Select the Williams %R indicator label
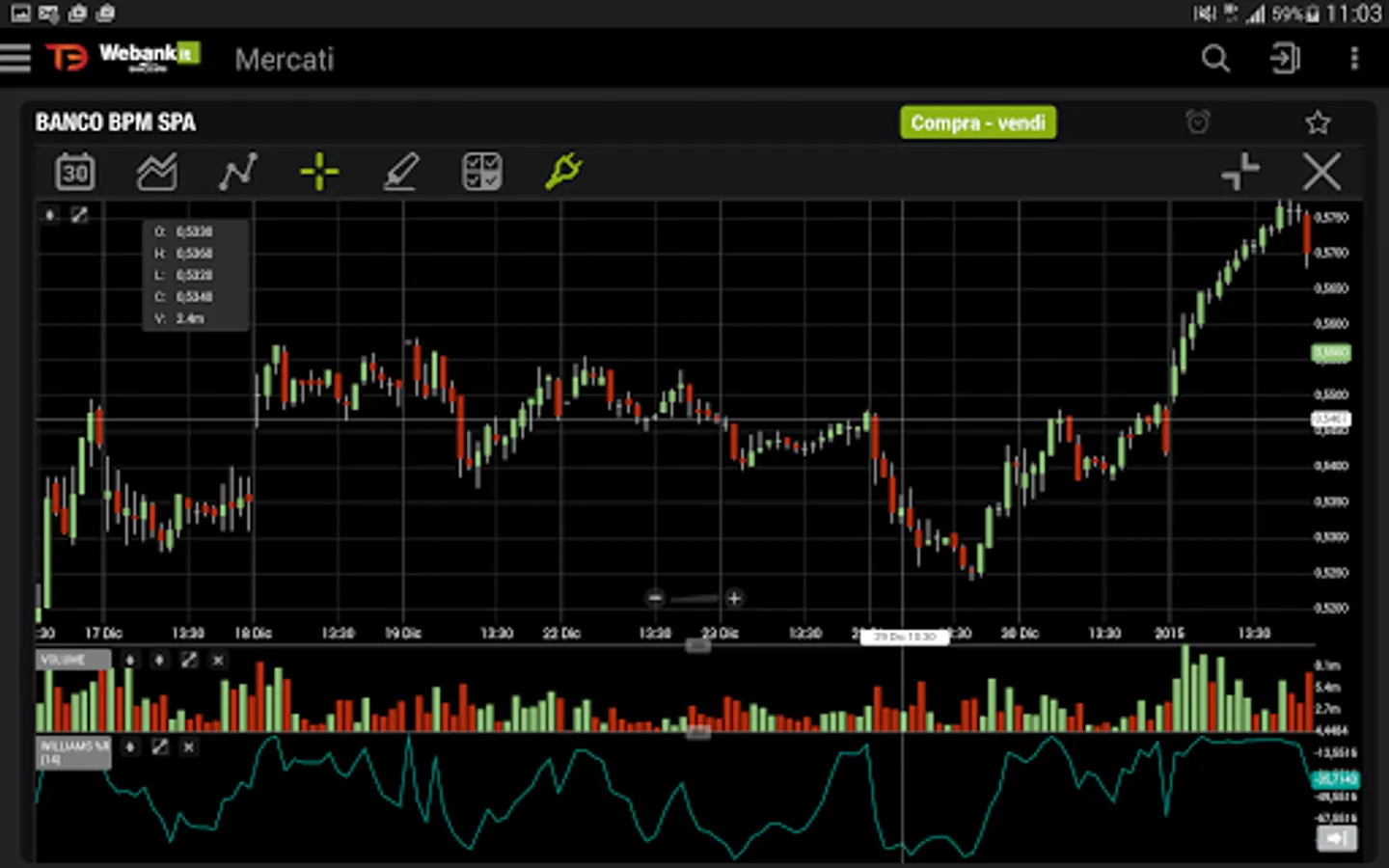The width and height of the screenshot is (1389, 868). [73, 752]
